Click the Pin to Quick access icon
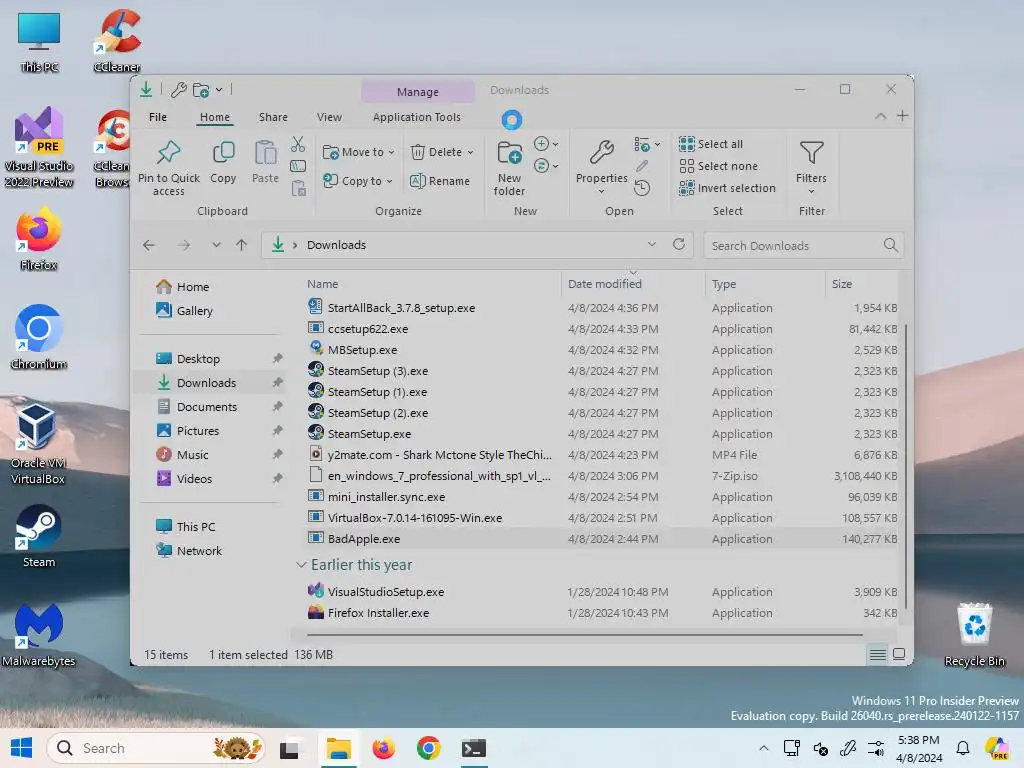Viewport: 1024px width, 768px height. 168,153
